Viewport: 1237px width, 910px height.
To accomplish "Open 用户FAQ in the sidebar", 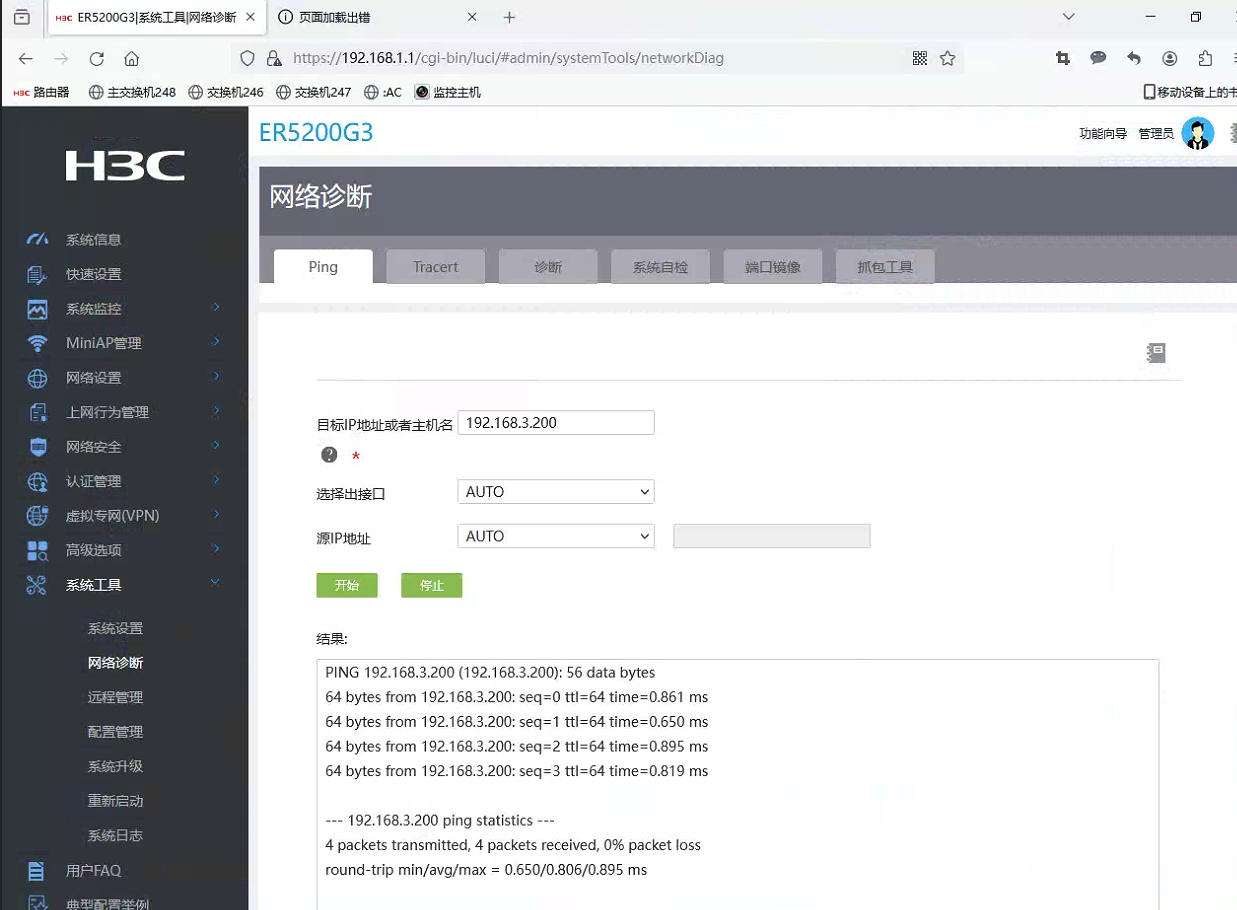I will (x=93, y=871).
